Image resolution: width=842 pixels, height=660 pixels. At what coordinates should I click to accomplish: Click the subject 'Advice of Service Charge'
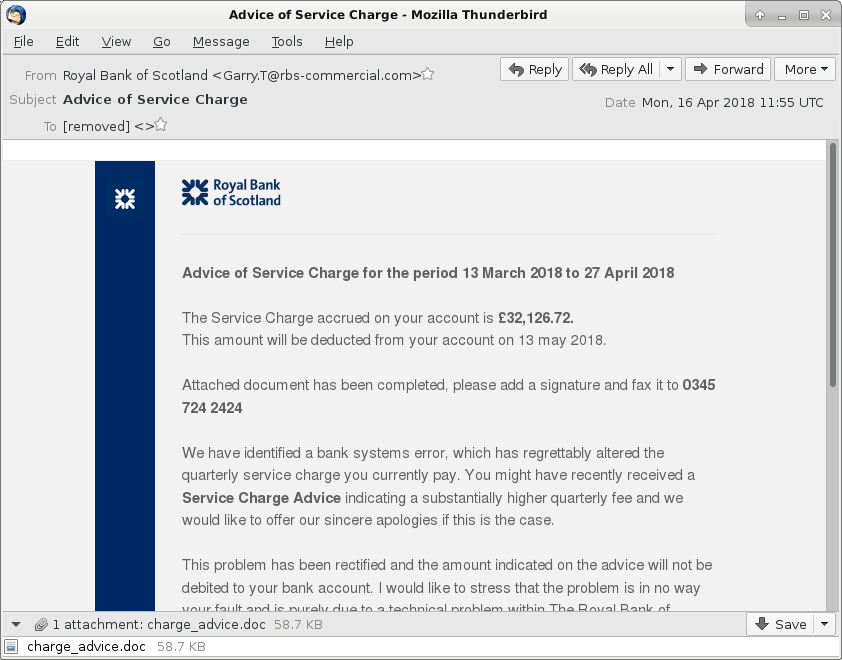click(155, 100)
